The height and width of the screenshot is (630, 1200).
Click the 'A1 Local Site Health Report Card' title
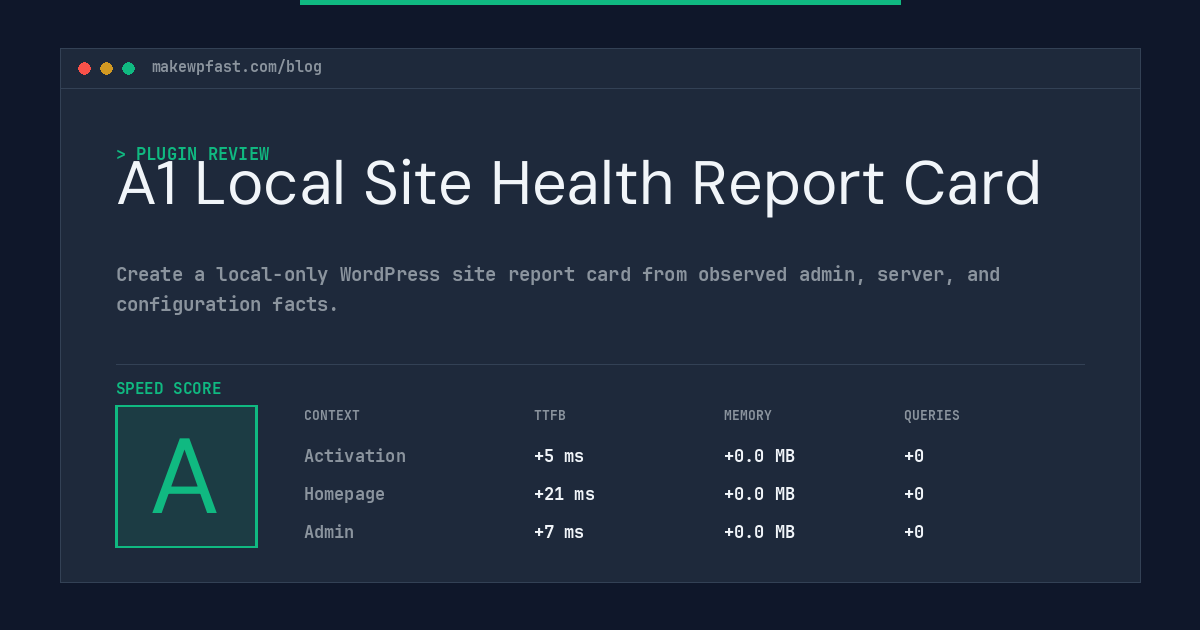click(579, 184)
